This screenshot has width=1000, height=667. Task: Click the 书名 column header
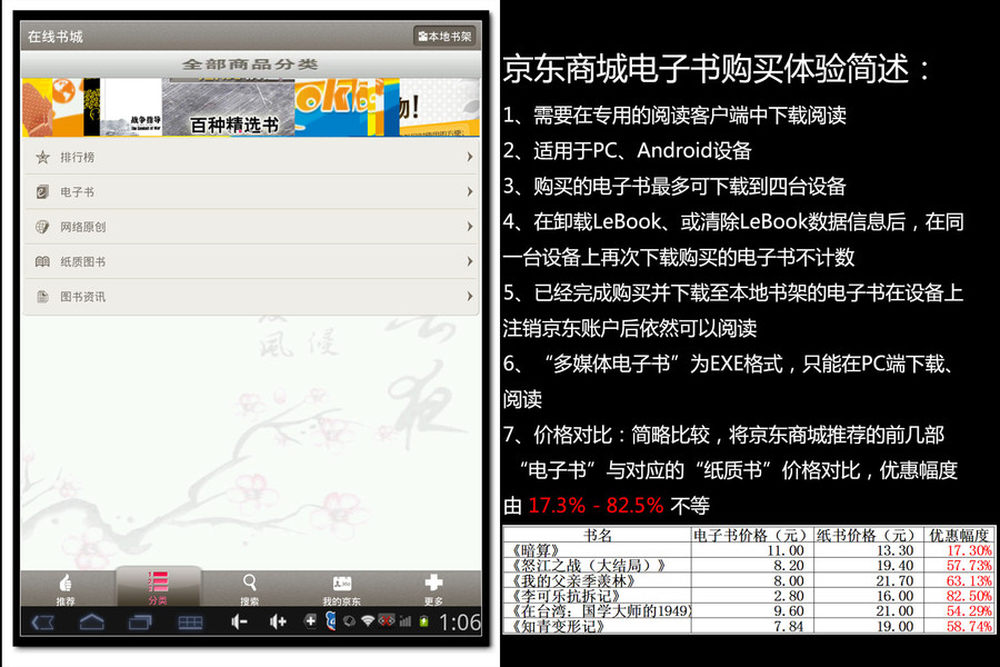[598, 535]
